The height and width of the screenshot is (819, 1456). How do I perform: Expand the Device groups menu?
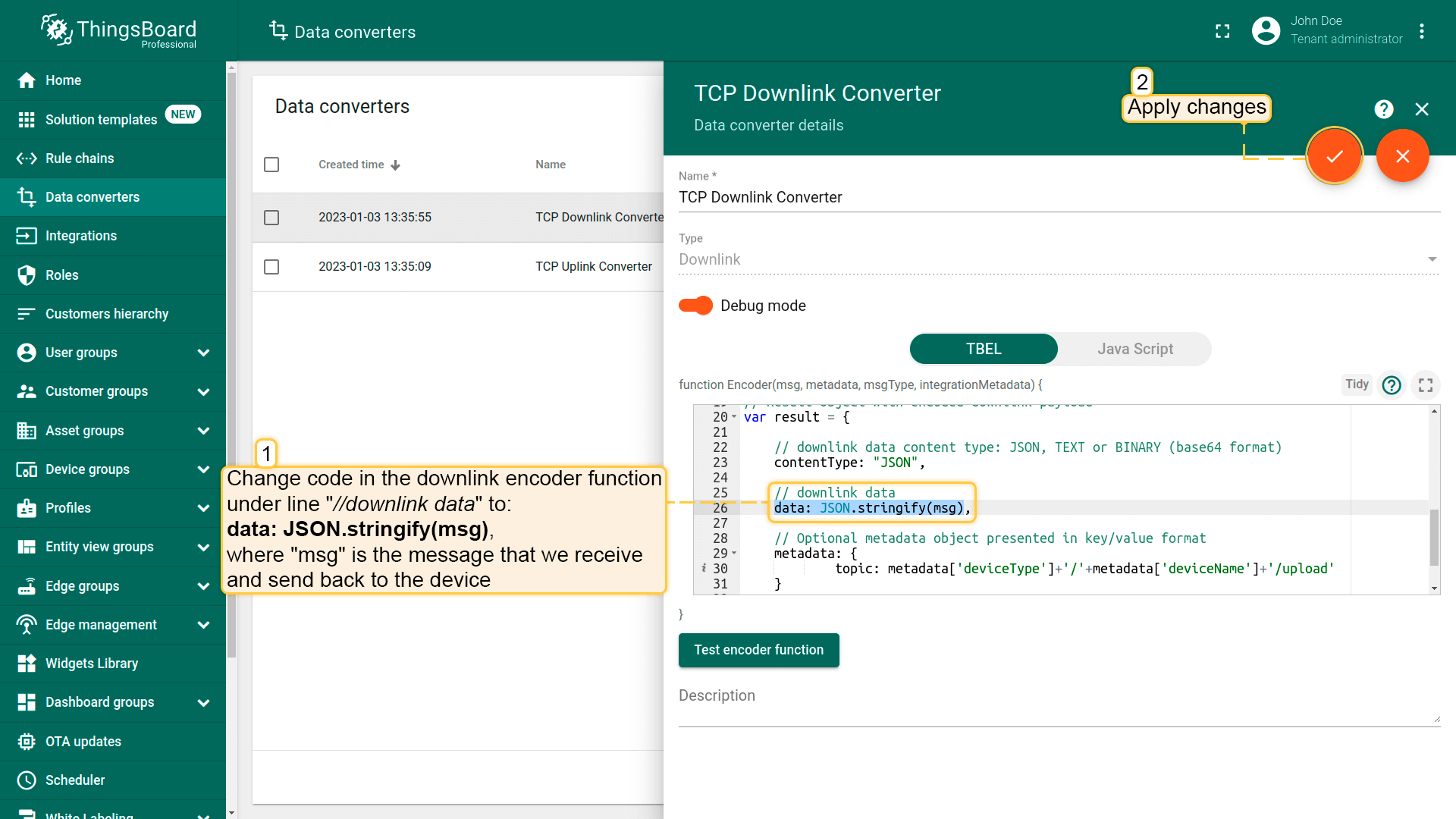(203, 469)
